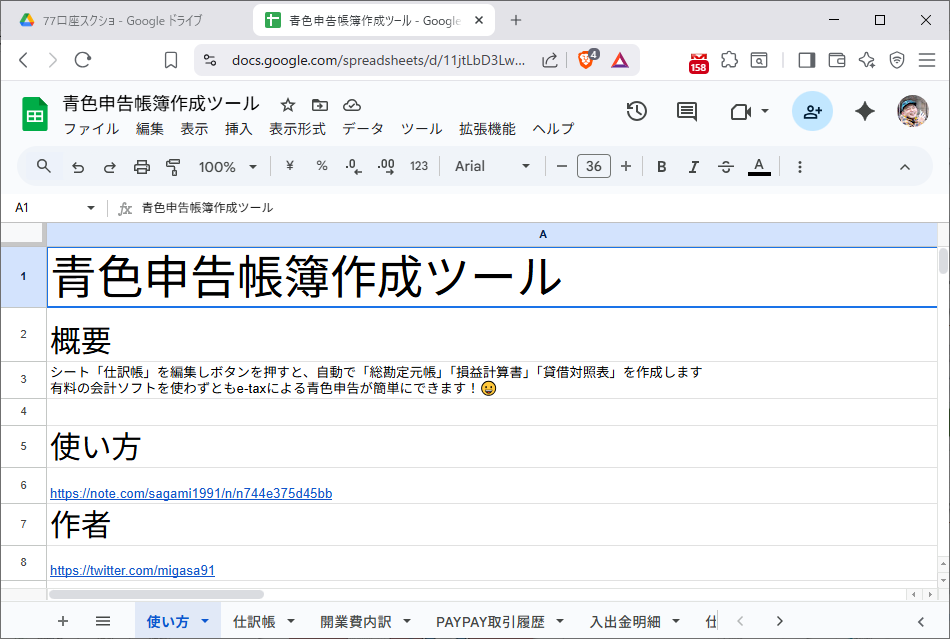Open version history with the clock icon
Screen dimensions: 950x639
(x=636, y=112)
